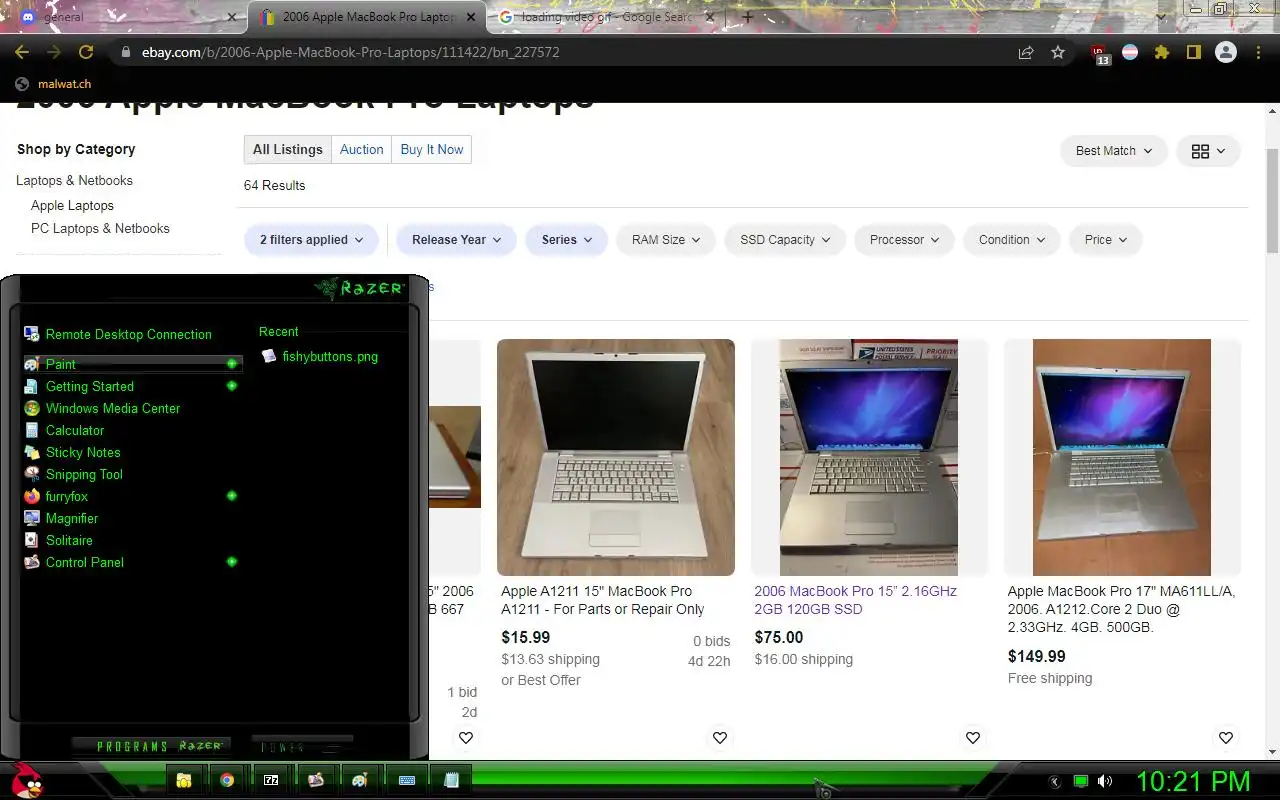Open the Condition filter
This screenshot has width=1280, height=800.
point(1012,240)
